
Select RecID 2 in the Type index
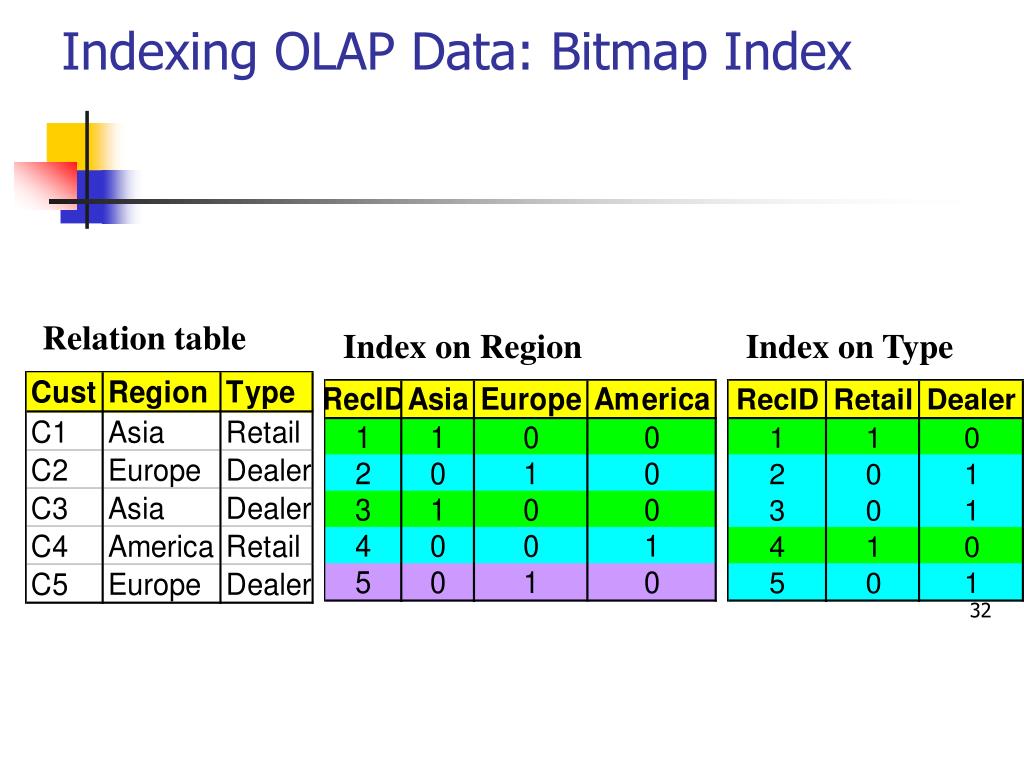point(777,473)
